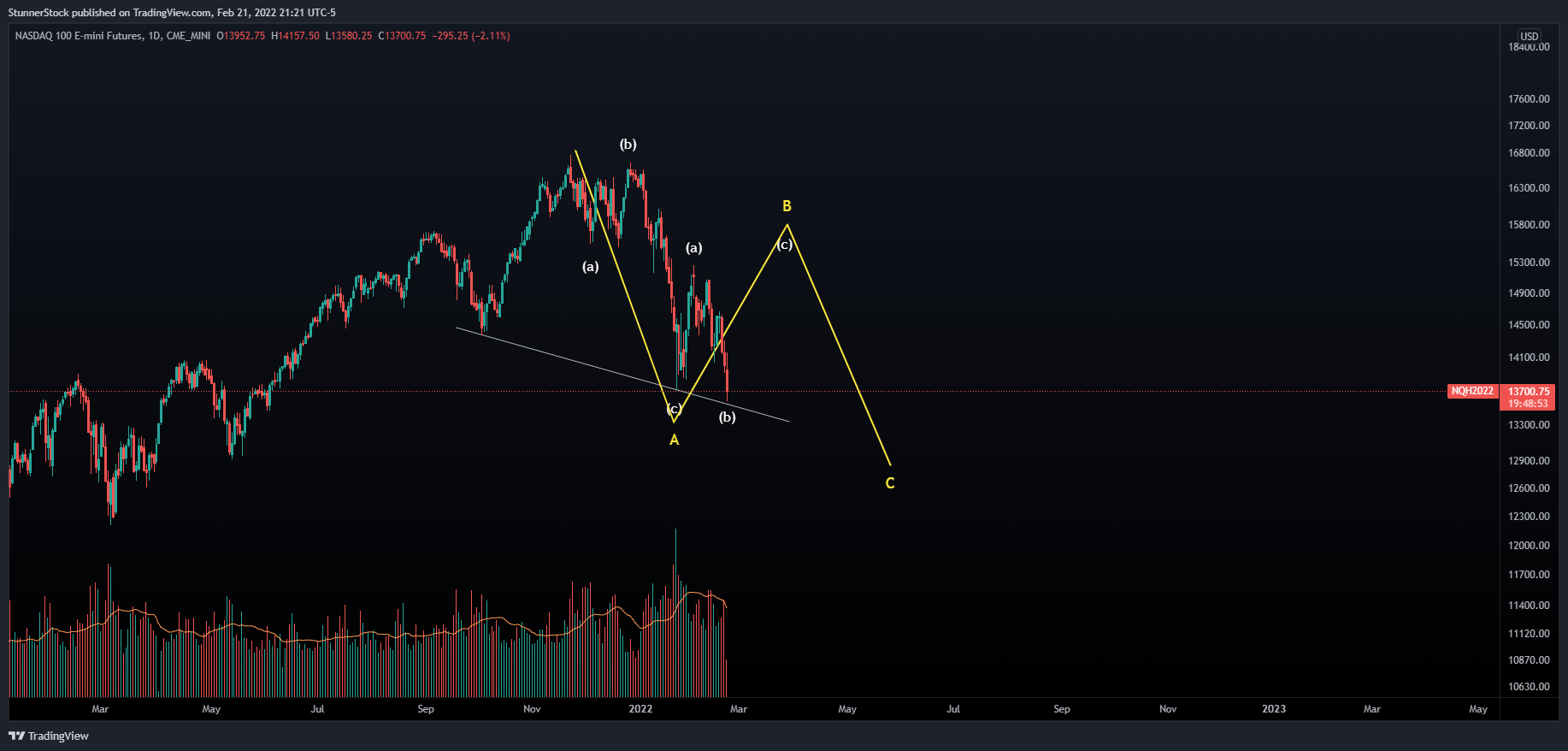Click the 2022 label on time axis
The width and height of the screenshot is (1568, 751).
[x=640, y=709]
